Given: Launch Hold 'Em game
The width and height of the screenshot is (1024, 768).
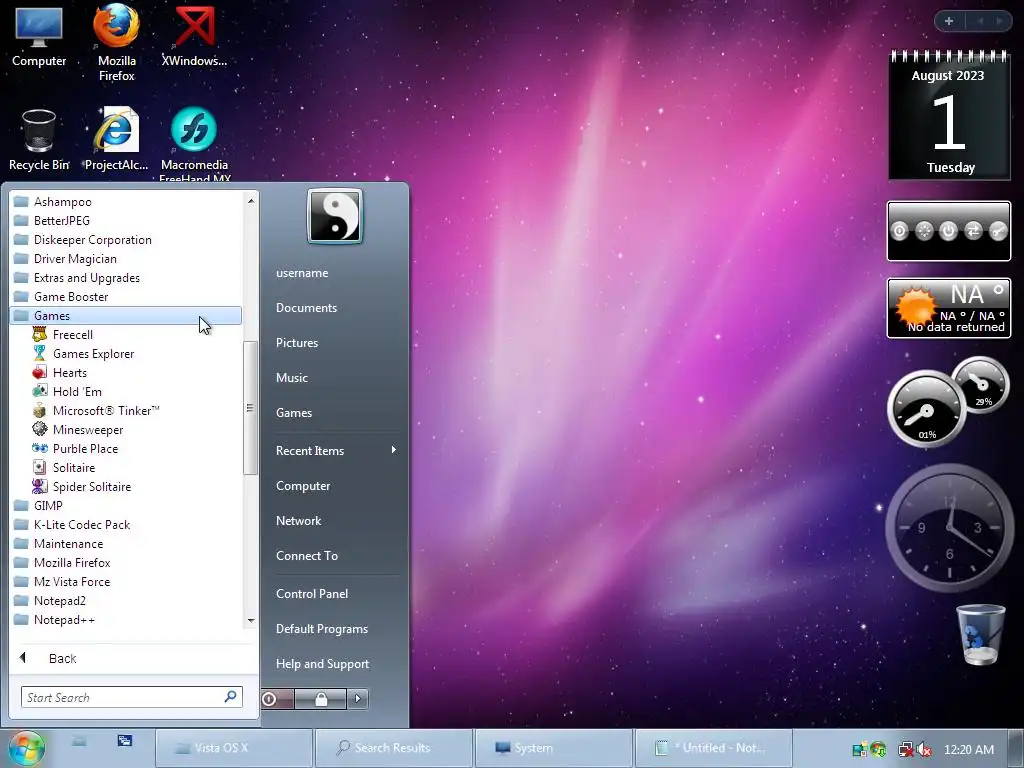Looking at the screenshot, I should coord(77,391).
